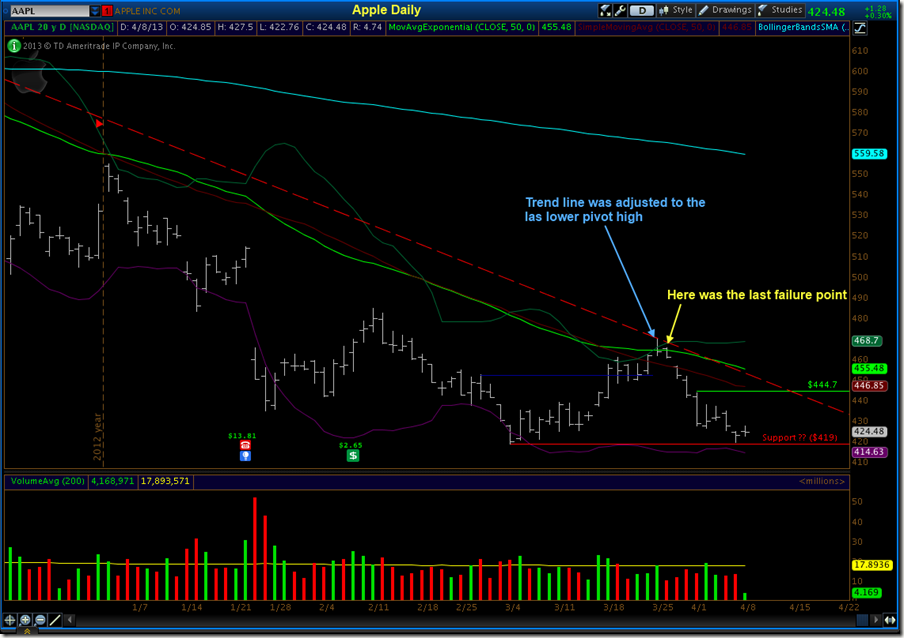This screenshot has height=638, width=904.
Task: Click the 455.48 green price bubble
Action: [869, 368]
